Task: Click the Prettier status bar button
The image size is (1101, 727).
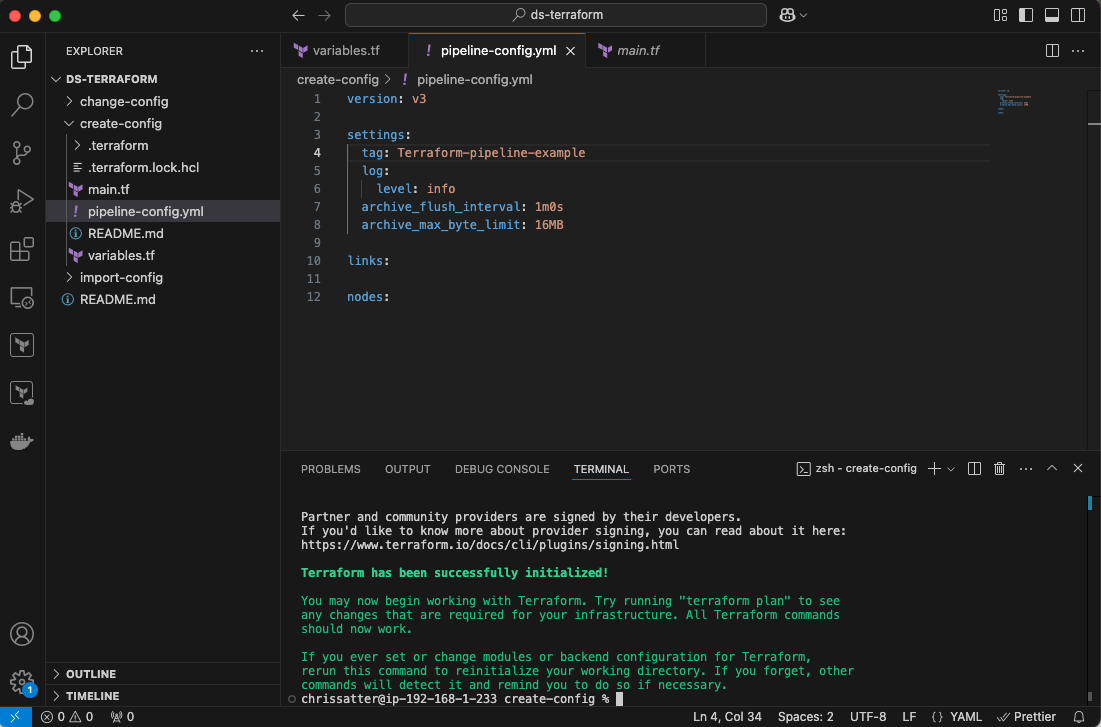Action: pyautogui.click(x=1027, y=717)
